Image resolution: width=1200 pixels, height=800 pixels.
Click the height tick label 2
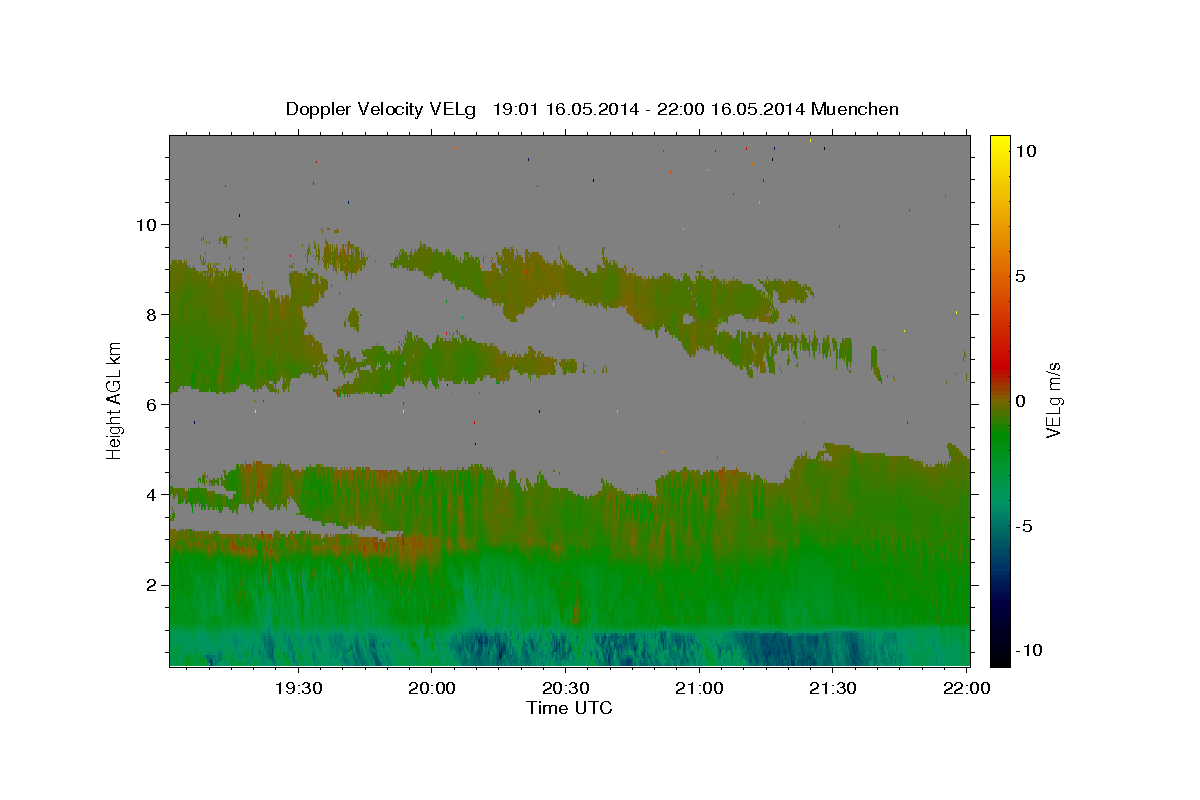click(x=153, y=584)
